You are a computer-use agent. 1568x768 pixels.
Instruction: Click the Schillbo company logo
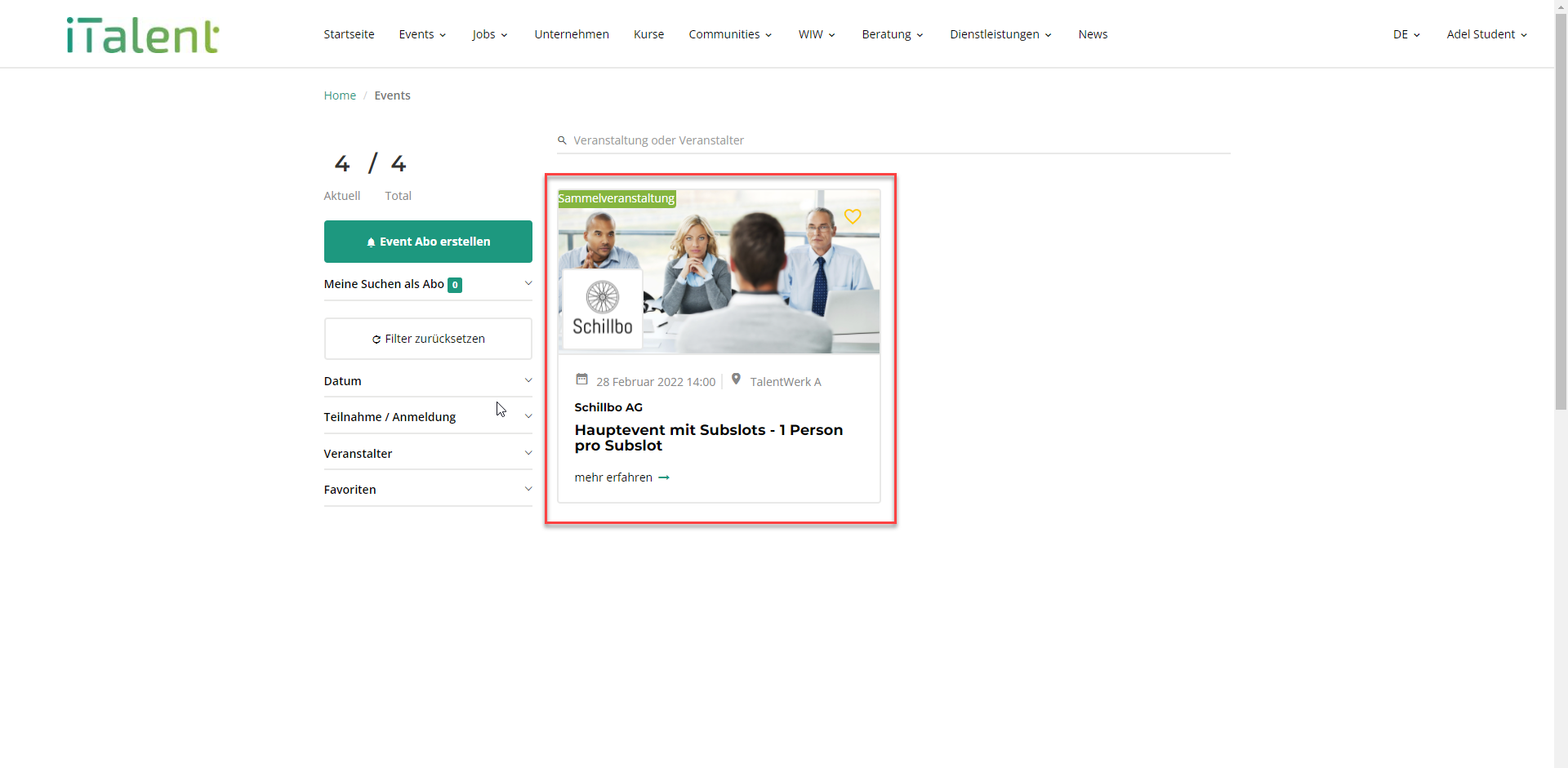(603, 309)
